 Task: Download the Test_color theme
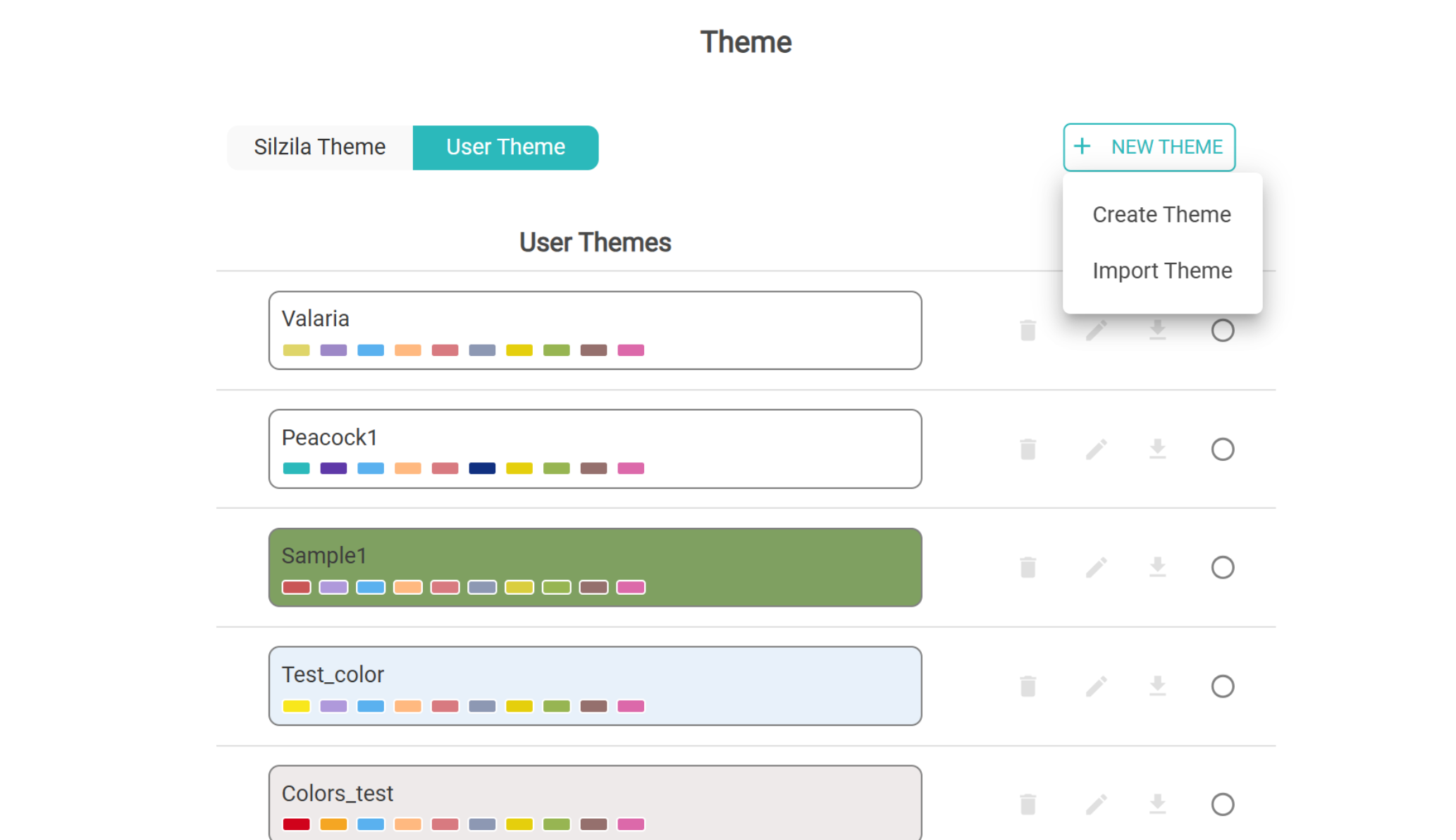click(x=1157, y=686)
